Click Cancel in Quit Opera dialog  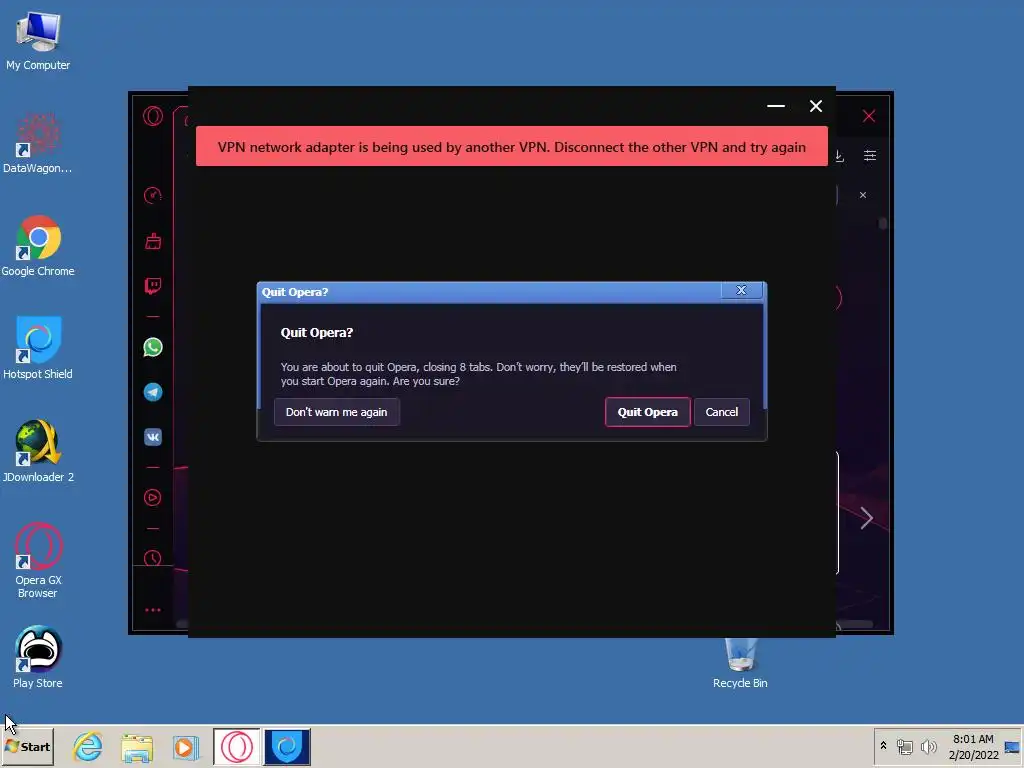(722, 412)
